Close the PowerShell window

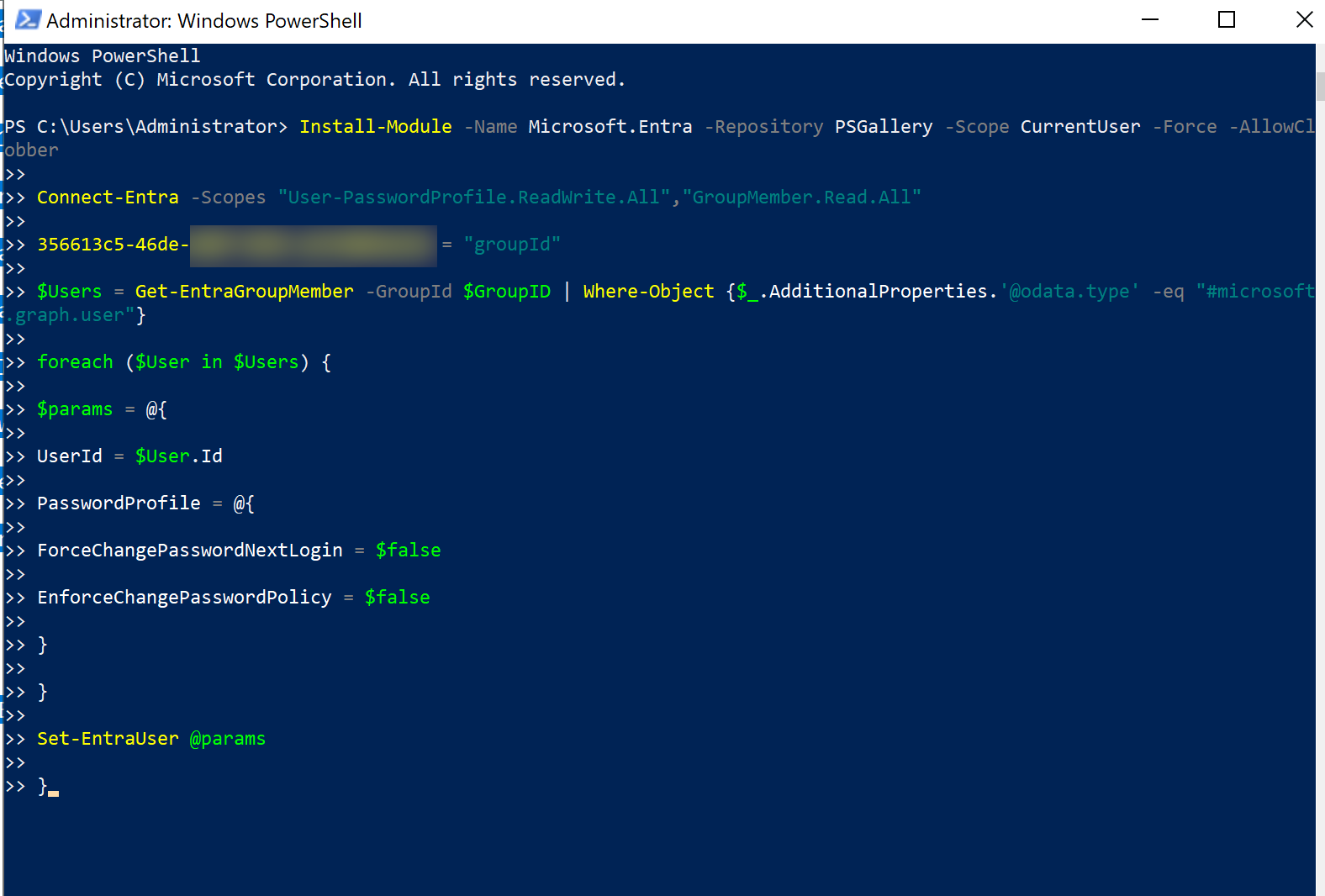(x=1304, y=19)
